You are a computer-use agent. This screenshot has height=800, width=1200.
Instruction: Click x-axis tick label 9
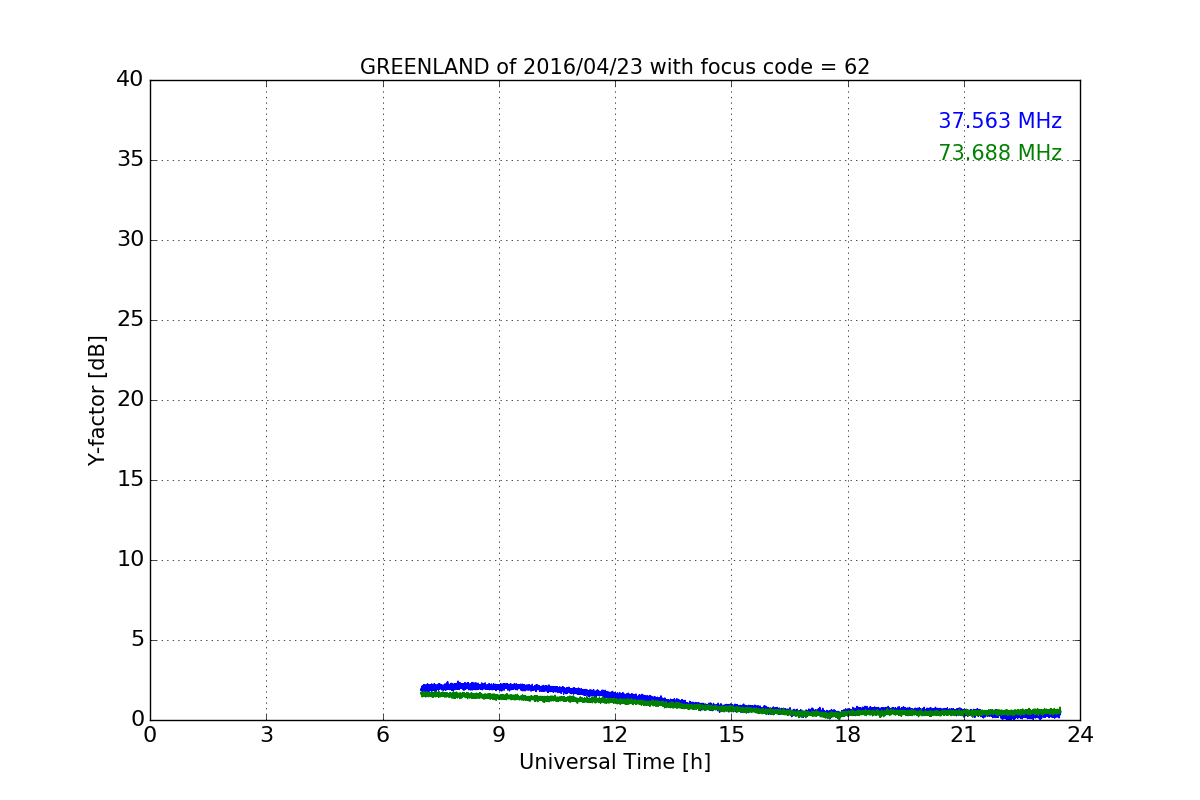[x=499, y=735]
